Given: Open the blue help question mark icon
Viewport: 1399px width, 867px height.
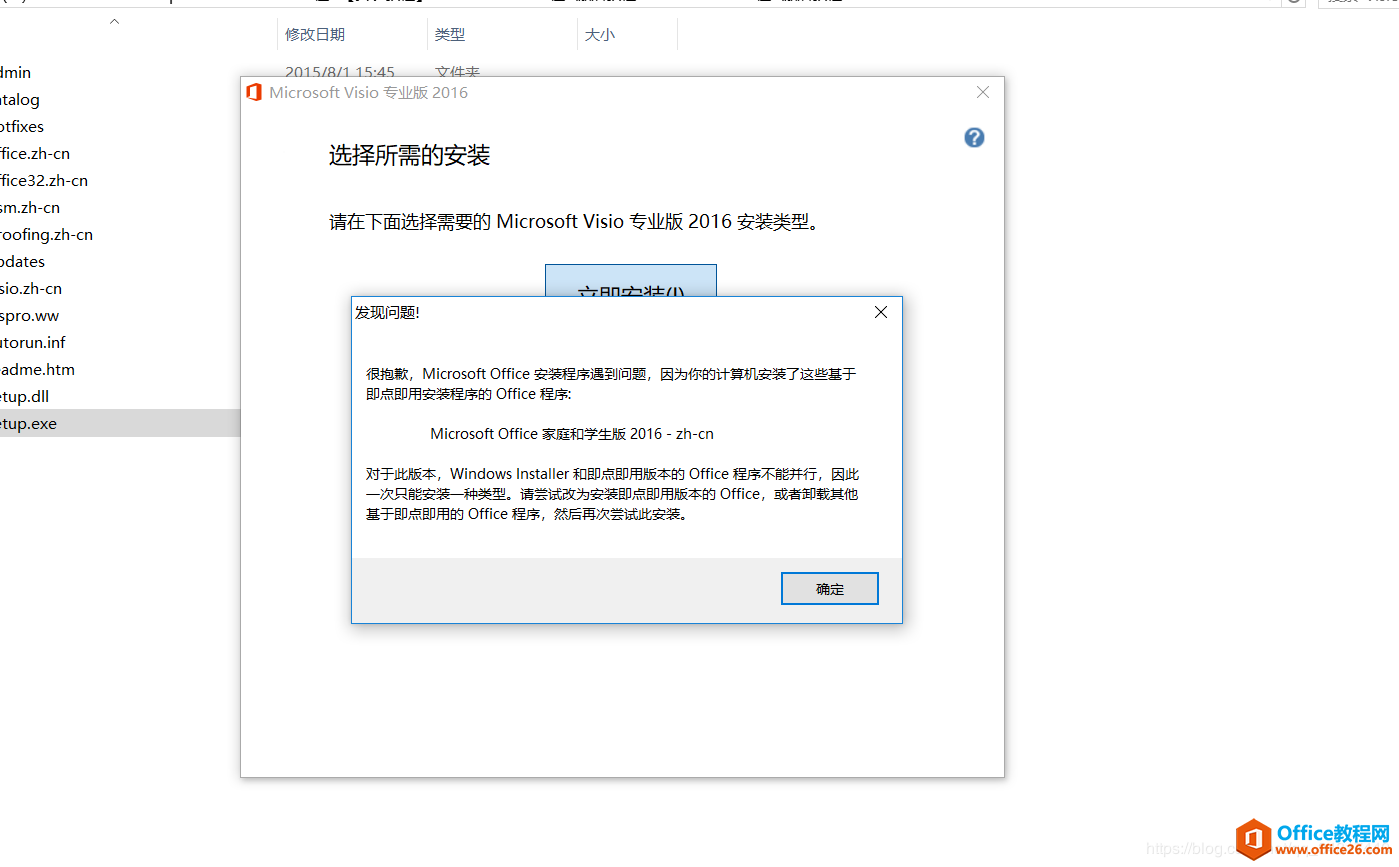Looking at the screenshot, I should tap(974, 137).
